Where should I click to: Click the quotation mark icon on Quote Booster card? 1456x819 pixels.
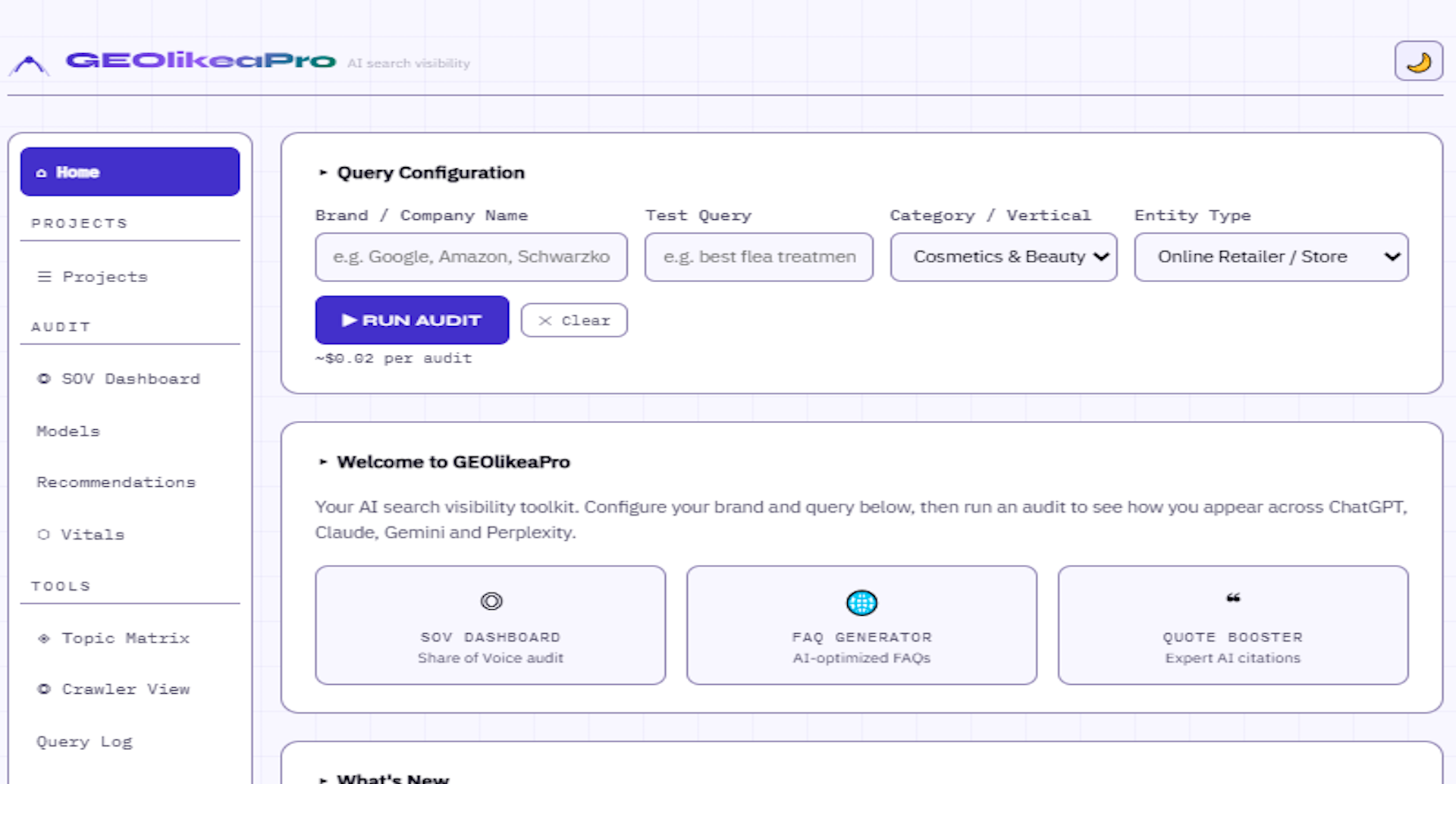pyautogui.click(x=1233, y=598)
